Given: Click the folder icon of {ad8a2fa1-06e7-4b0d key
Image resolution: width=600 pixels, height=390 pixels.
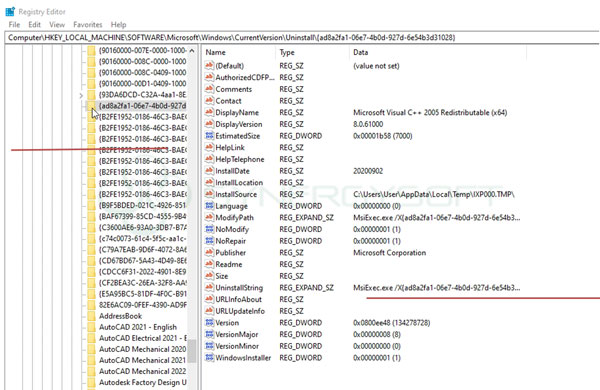Looking at the screenshot, I should tap(91, 106).
